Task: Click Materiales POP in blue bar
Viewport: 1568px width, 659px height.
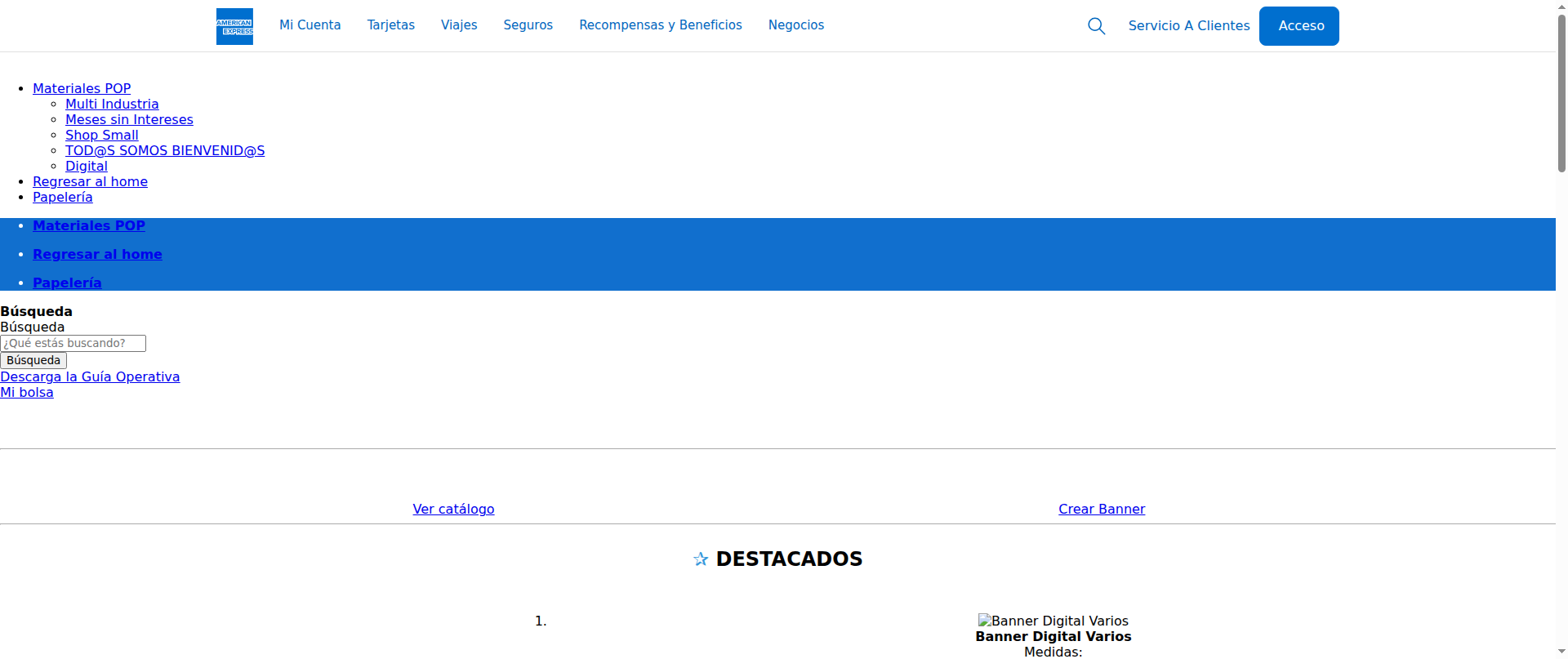Action: point(89,225)
